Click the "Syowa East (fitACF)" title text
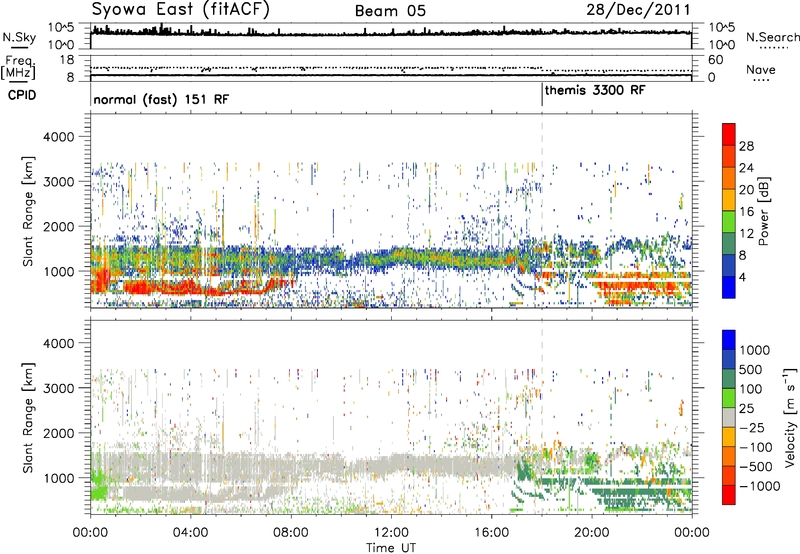 [x=181, y=9]
